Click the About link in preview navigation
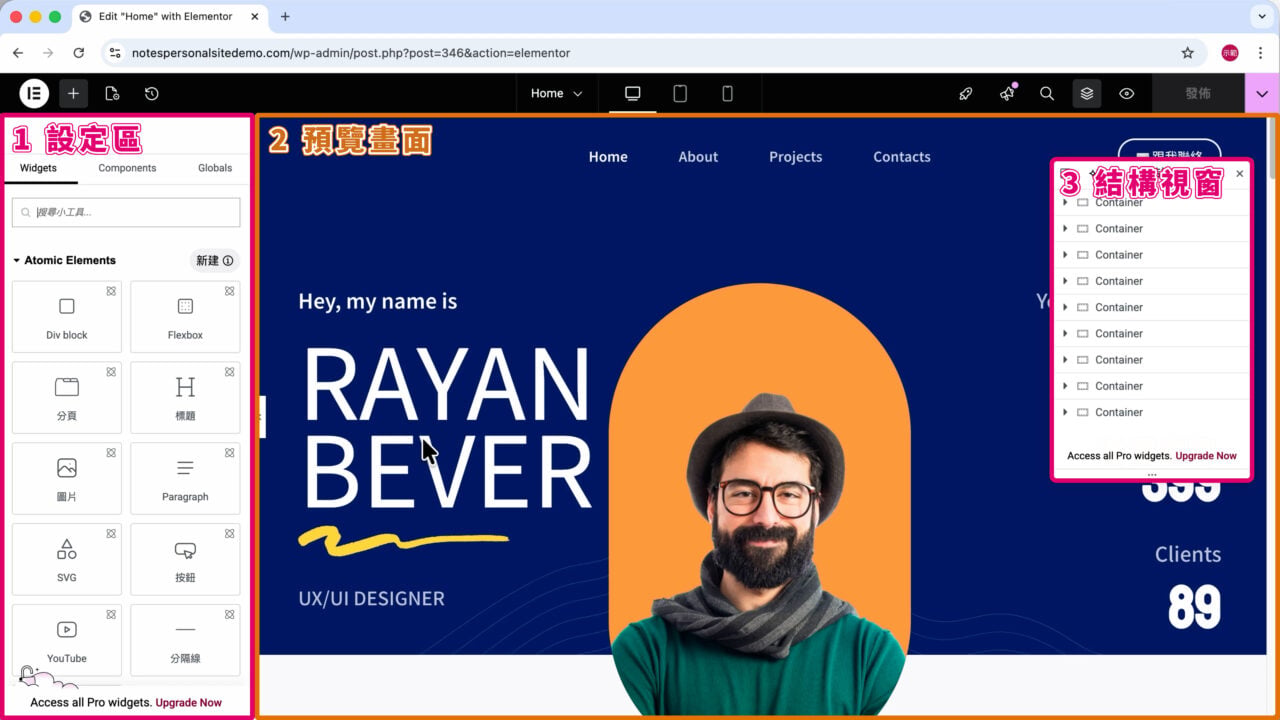Image resolution: width=1280 pixels, height=720 pixels. tap(698, 157)
